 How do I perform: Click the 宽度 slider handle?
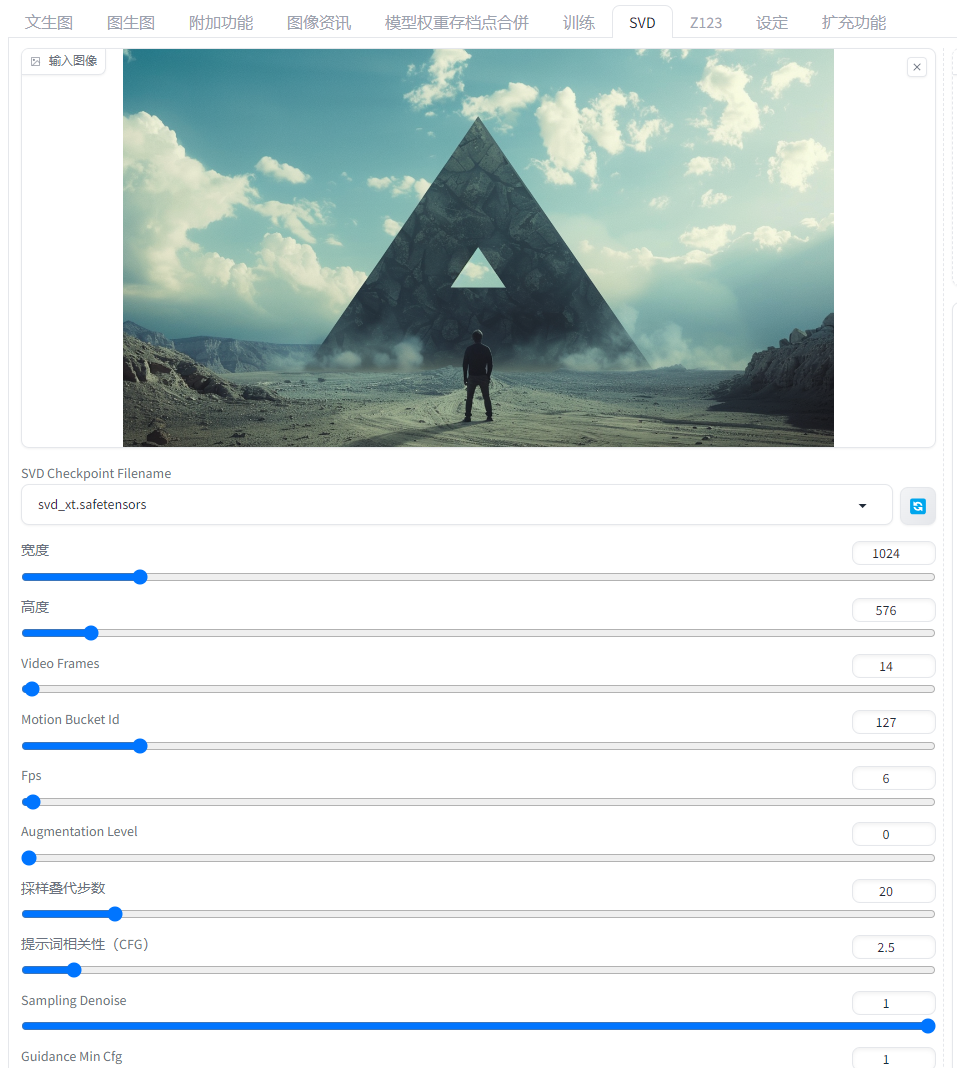pos(140,577)
